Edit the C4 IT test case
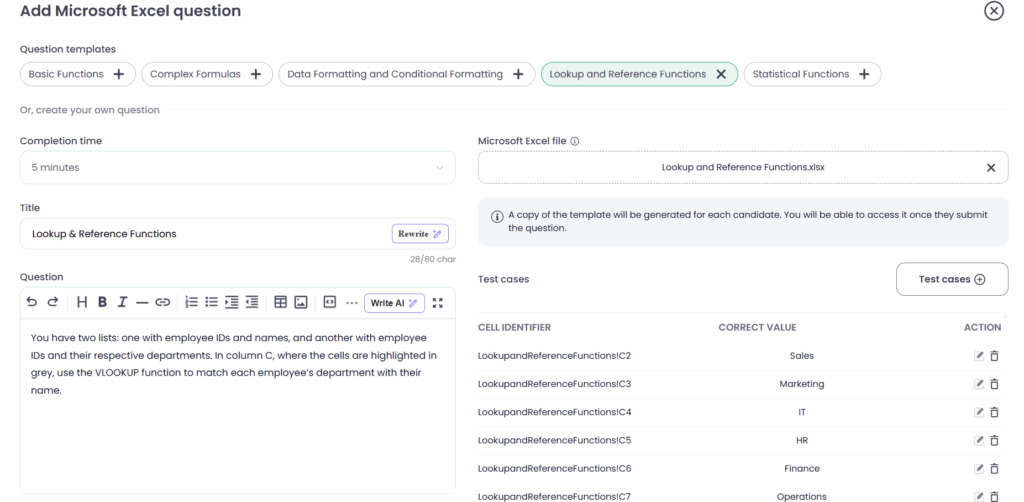This screenshot has width=1024, height=502. [978, 412]
